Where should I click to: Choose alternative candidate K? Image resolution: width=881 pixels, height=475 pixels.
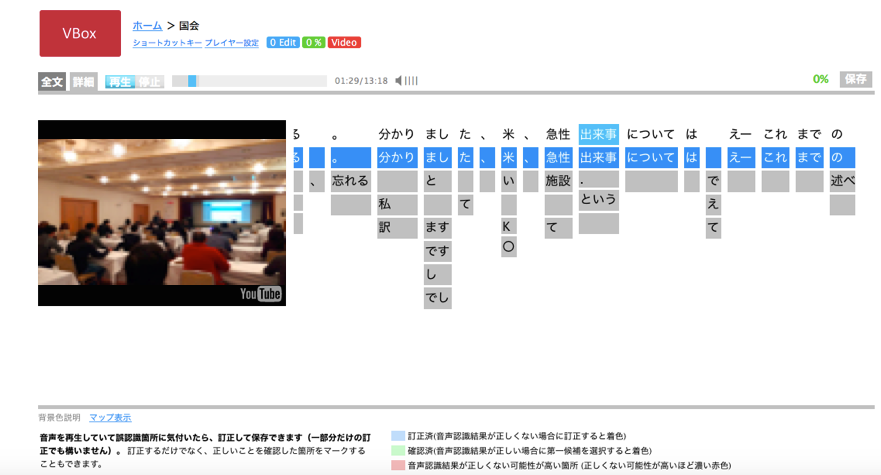508,227
